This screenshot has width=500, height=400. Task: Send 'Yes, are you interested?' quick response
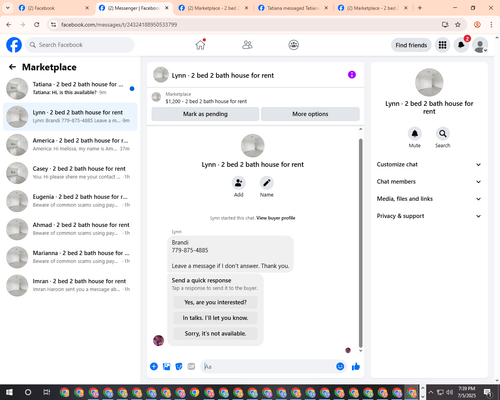click(x=215, y=302)
